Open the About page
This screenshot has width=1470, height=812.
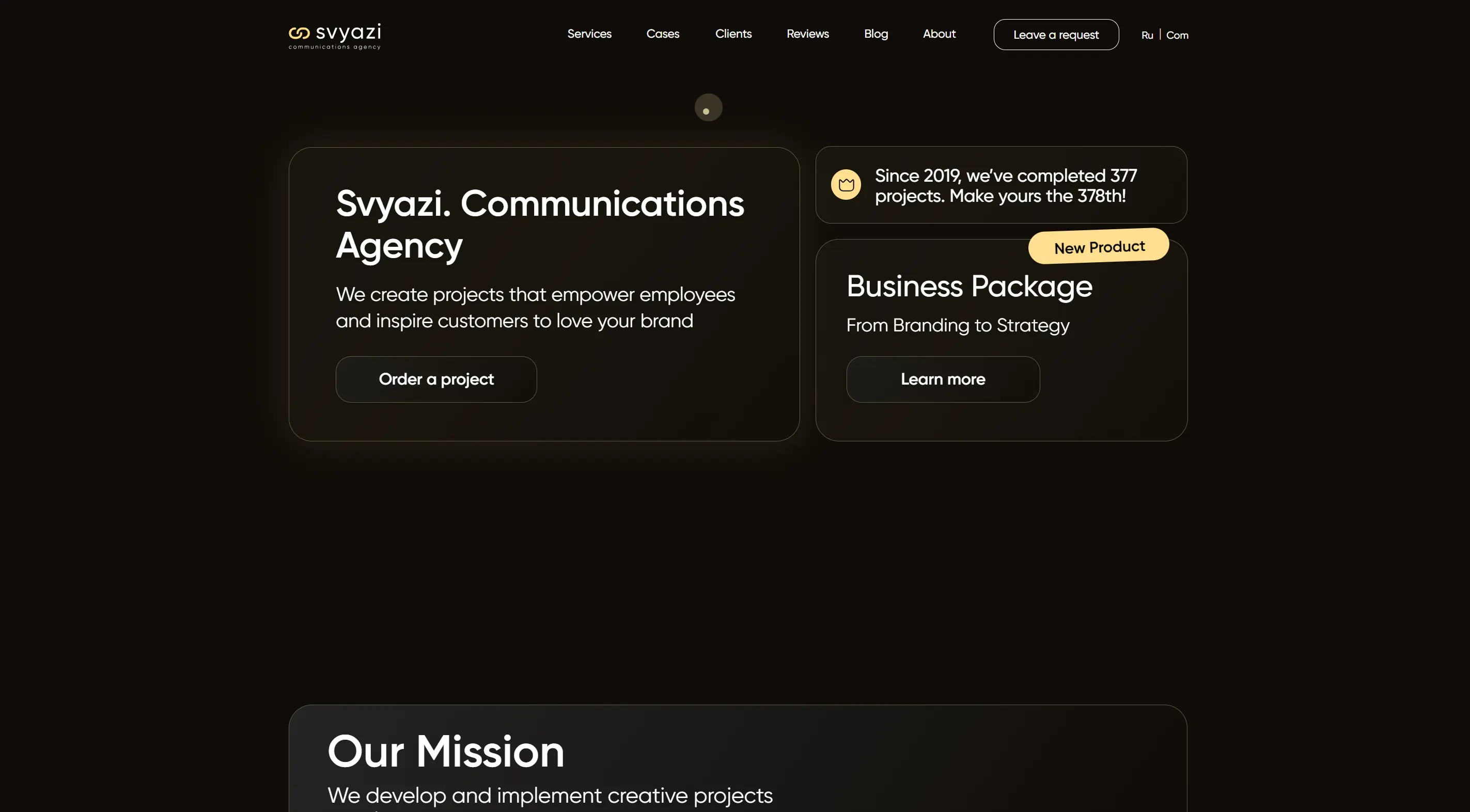[x=940, y=34]
